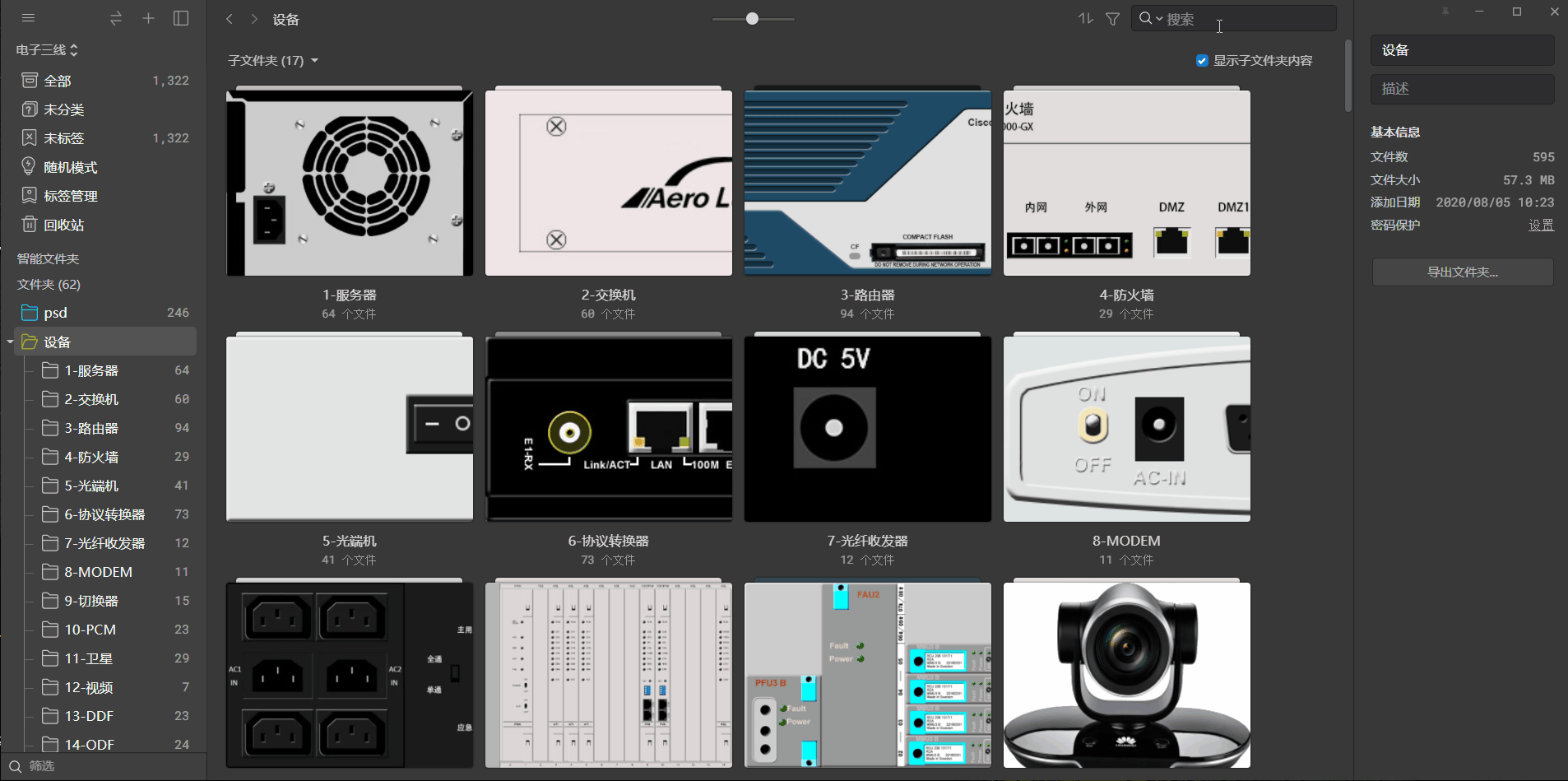Toggle 显示子文件夹内容 checkbox
This screenshot has height=781, width=1568.
tap(1202, 60)
